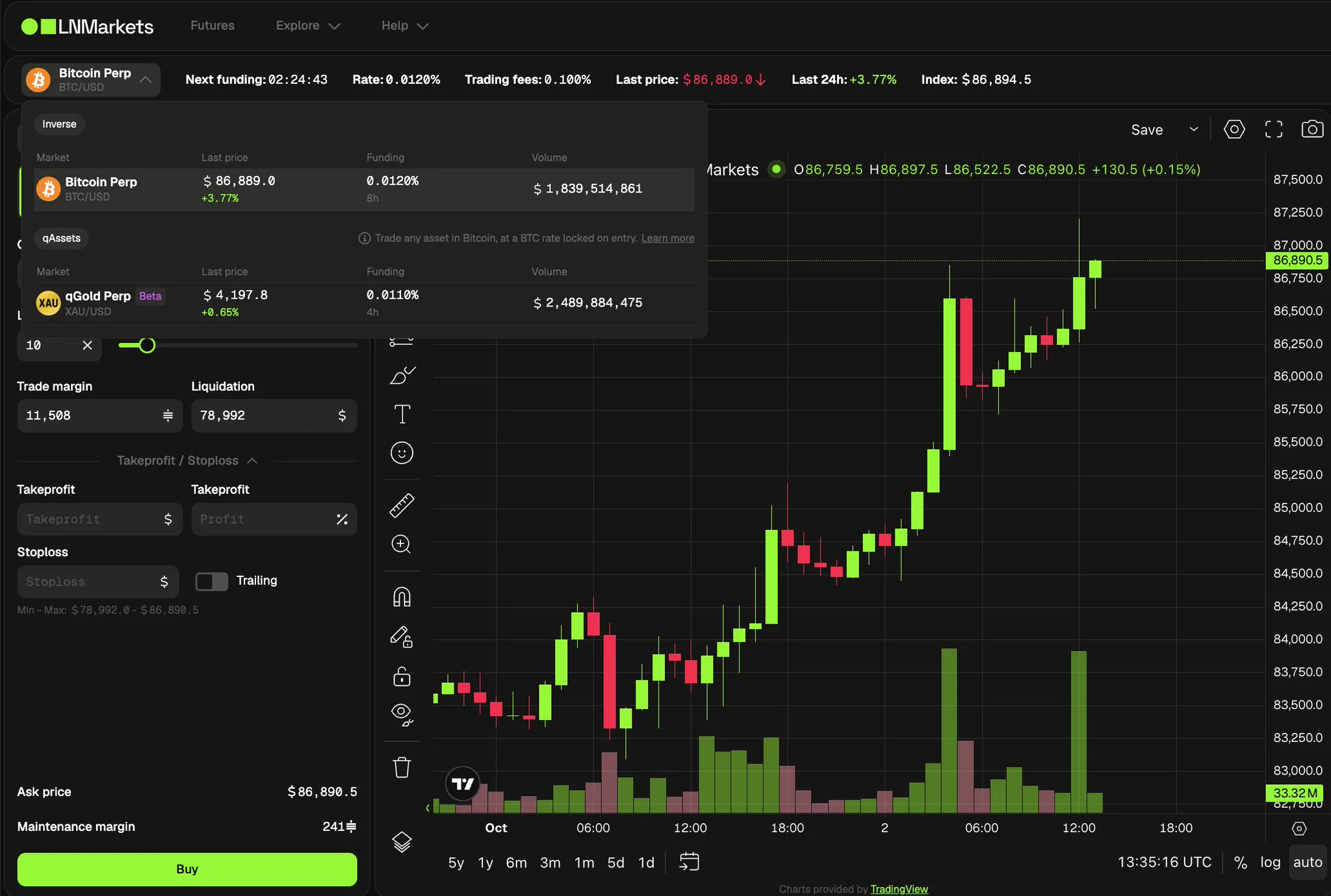Focus the Stoploss price field

pos(98,582)
